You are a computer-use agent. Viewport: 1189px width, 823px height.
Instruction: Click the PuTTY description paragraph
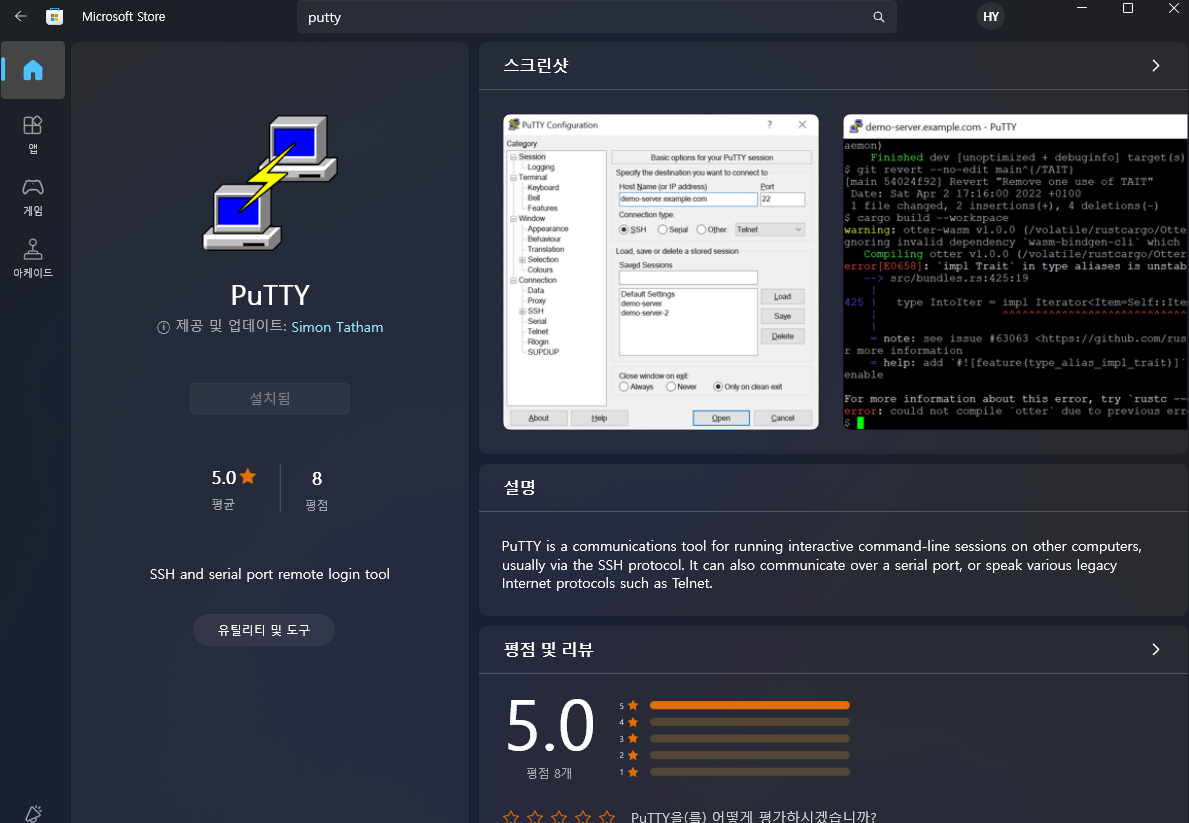point(821,564)
